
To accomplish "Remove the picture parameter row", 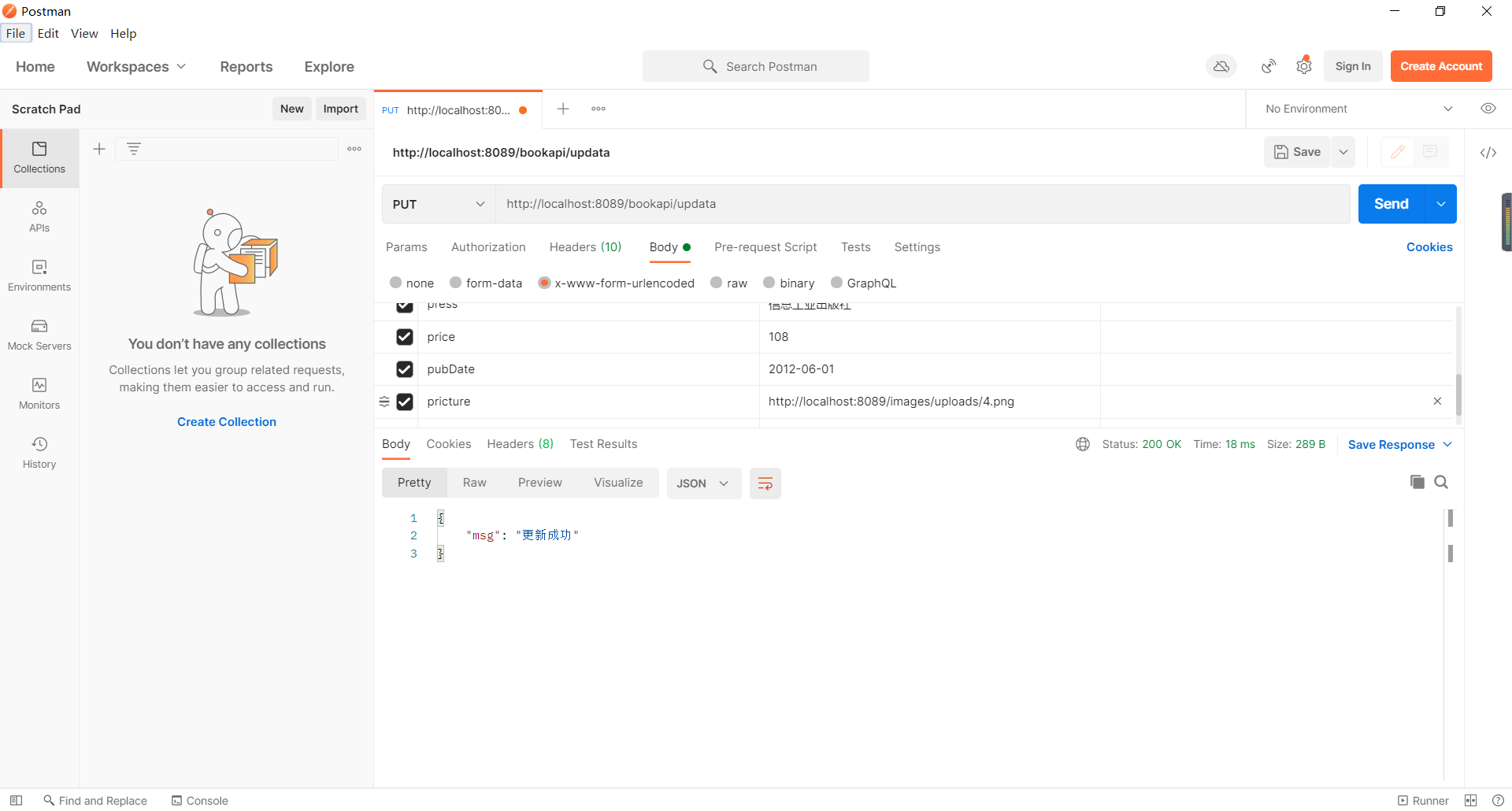I will [x=1438, y=401].
